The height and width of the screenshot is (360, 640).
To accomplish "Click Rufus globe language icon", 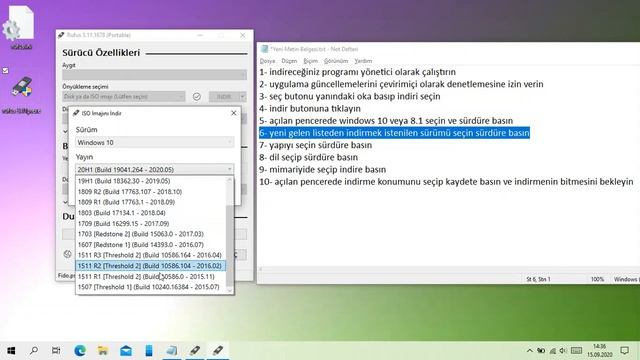I will [x=68, y=254].
